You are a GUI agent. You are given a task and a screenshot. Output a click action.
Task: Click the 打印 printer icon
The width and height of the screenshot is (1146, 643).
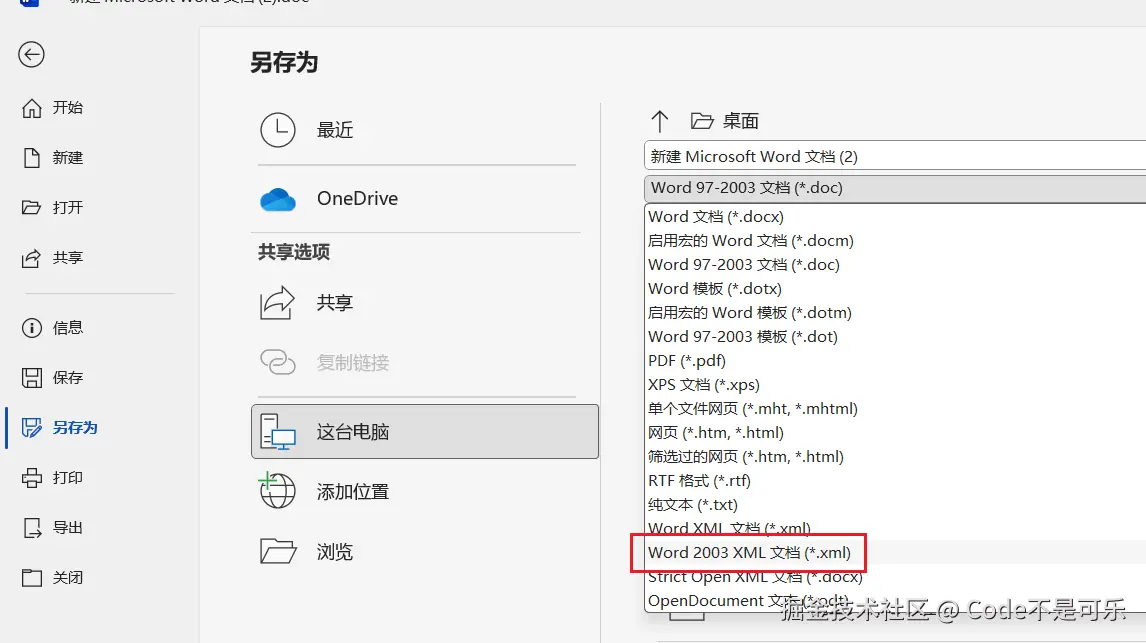31,478
